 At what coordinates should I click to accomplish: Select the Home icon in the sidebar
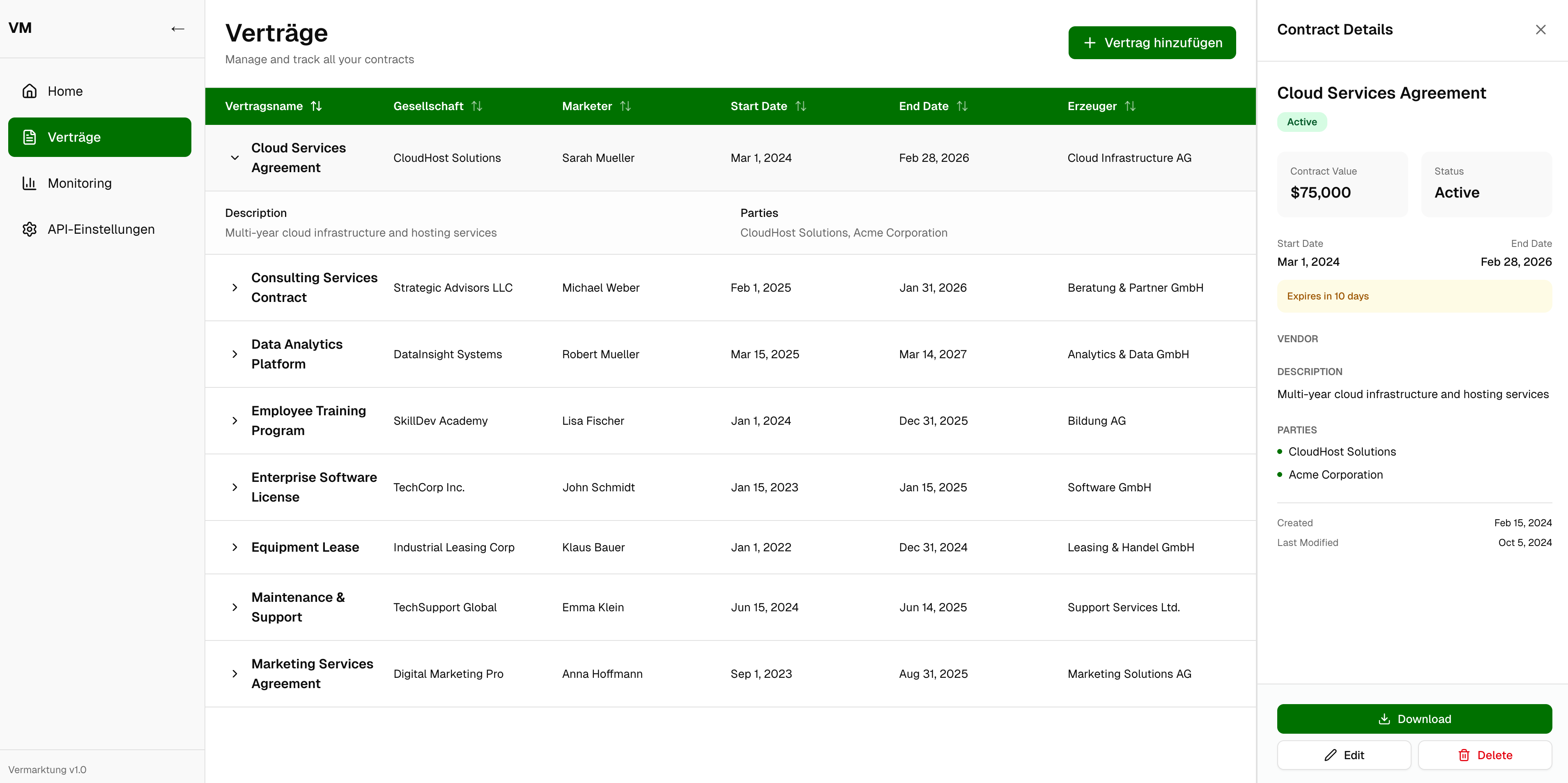pos(29,91)
